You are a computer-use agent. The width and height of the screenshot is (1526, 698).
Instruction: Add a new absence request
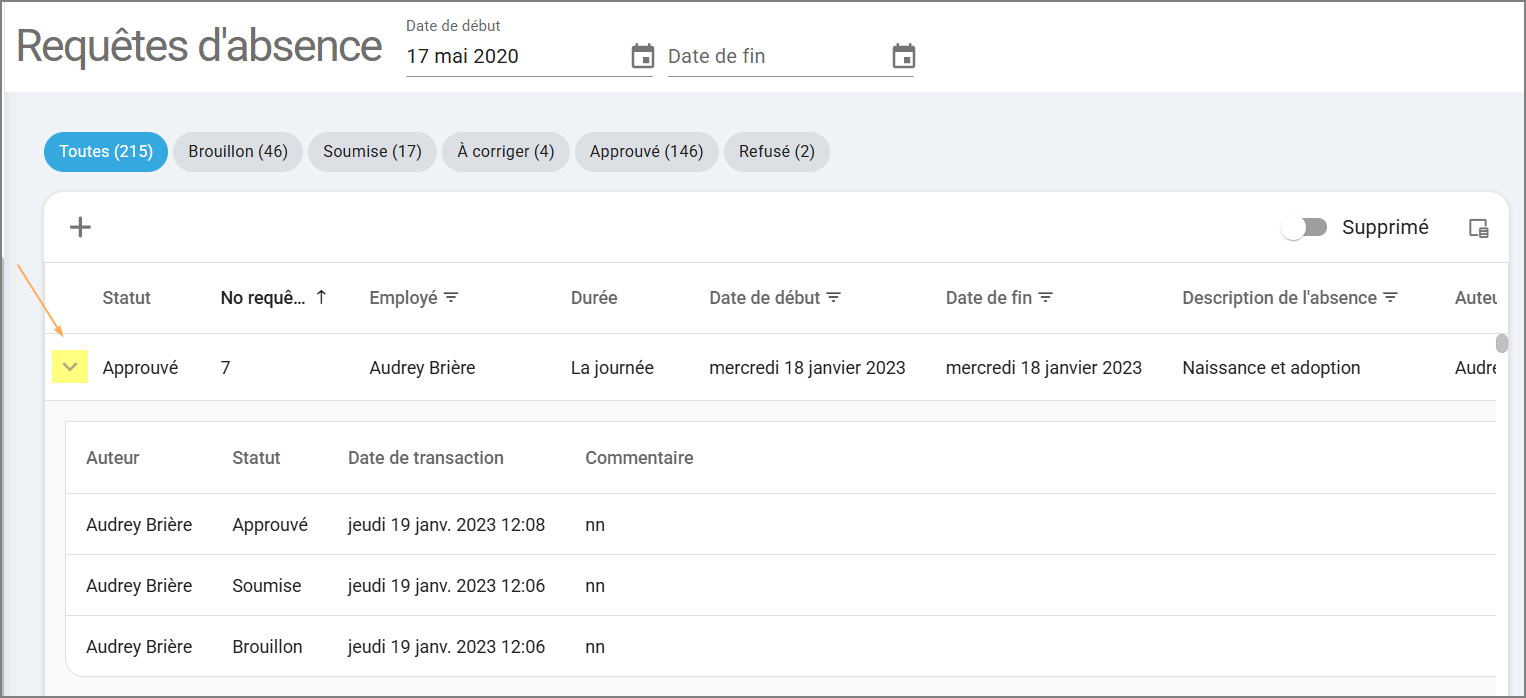(80, 228)
